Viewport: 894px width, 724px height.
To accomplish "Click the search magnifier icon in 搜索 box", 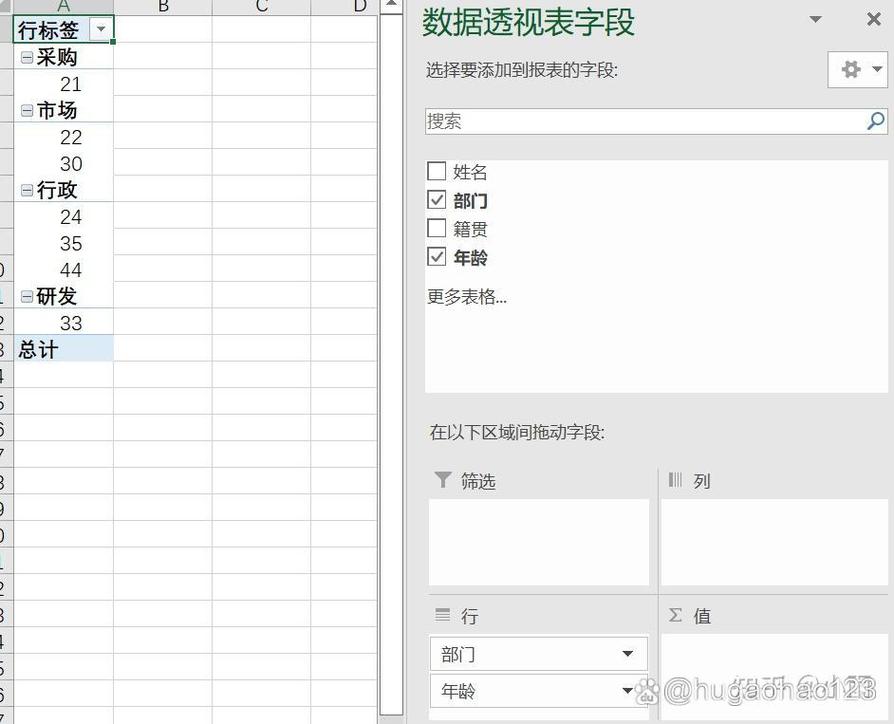I will 875,121.
